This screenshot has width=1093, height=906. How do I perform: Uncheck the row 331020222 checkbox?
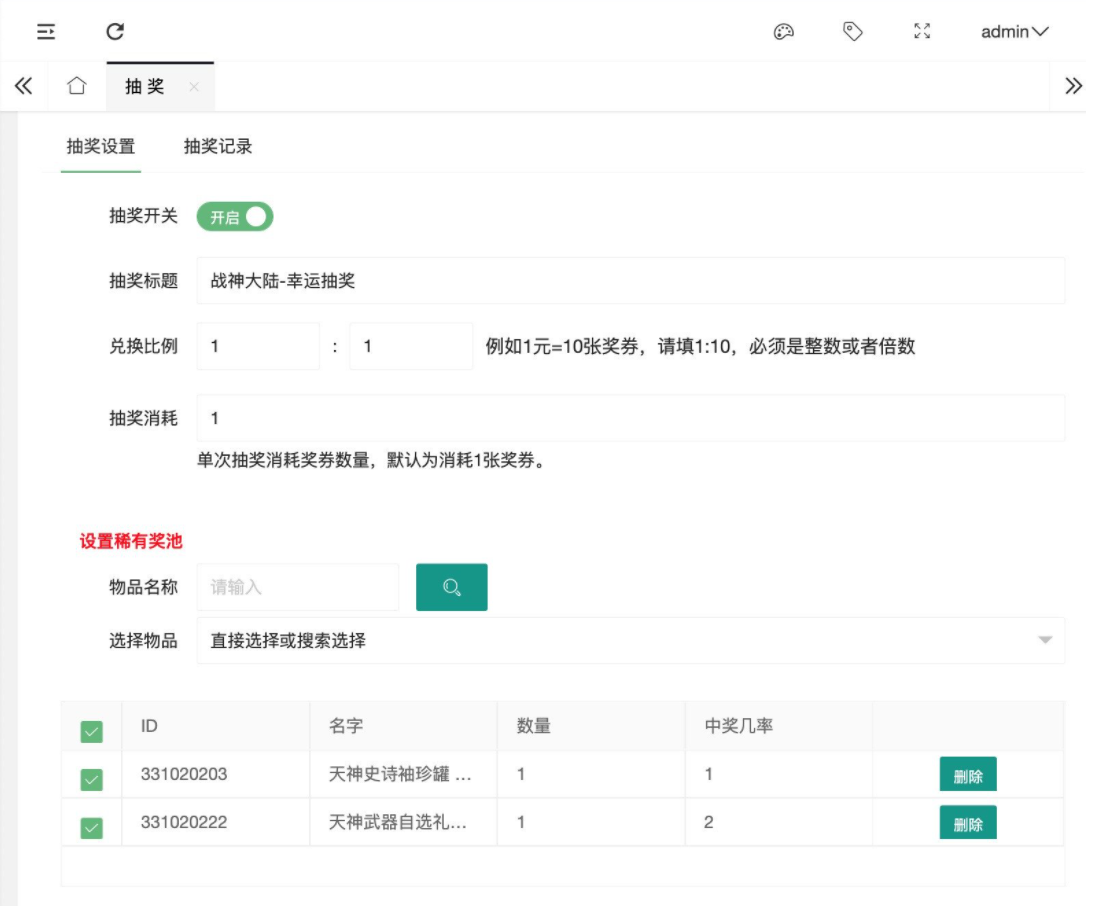click(x=92, y=827)
